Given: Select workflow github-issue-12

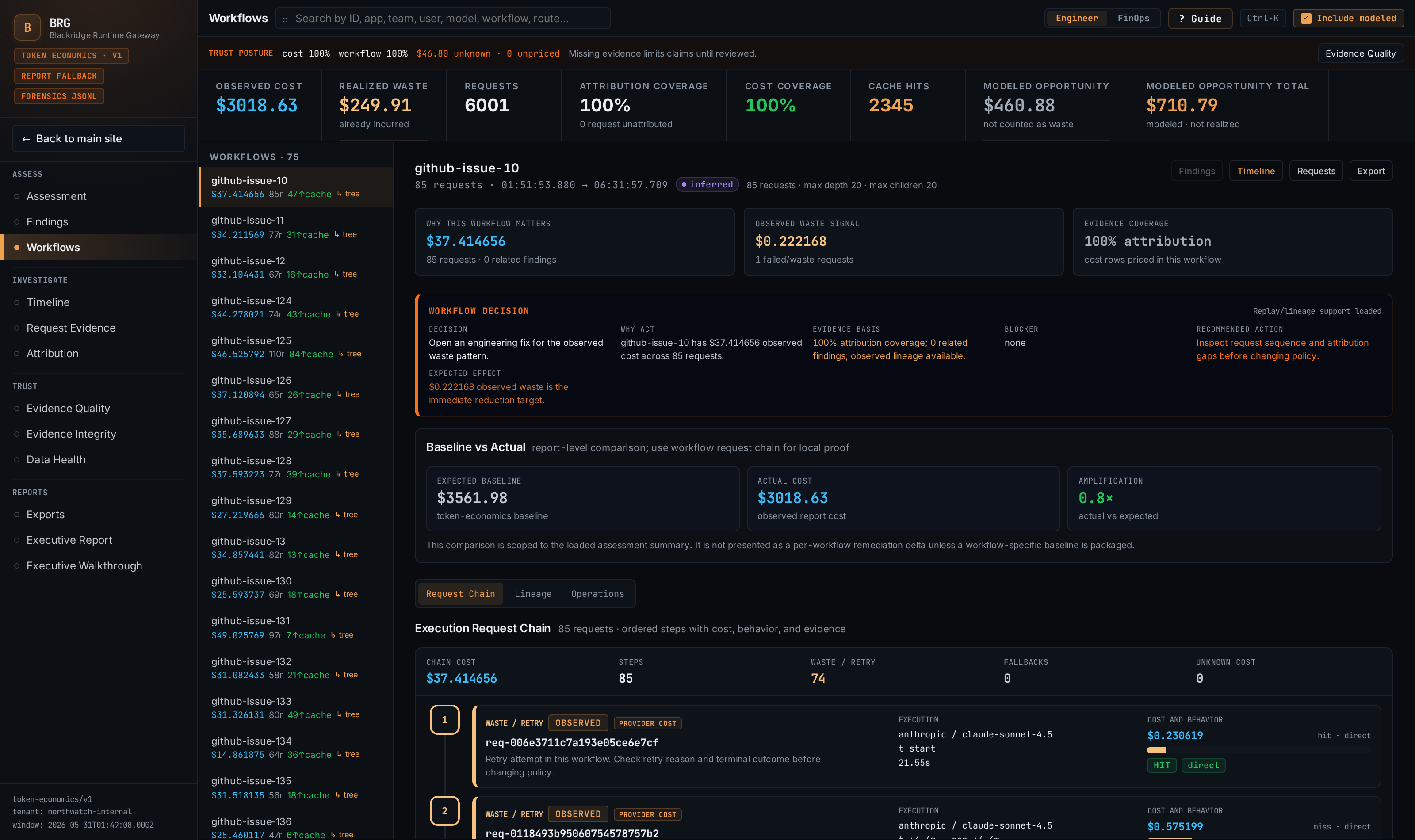Looking at the screenshot, I should coord(295,267).
